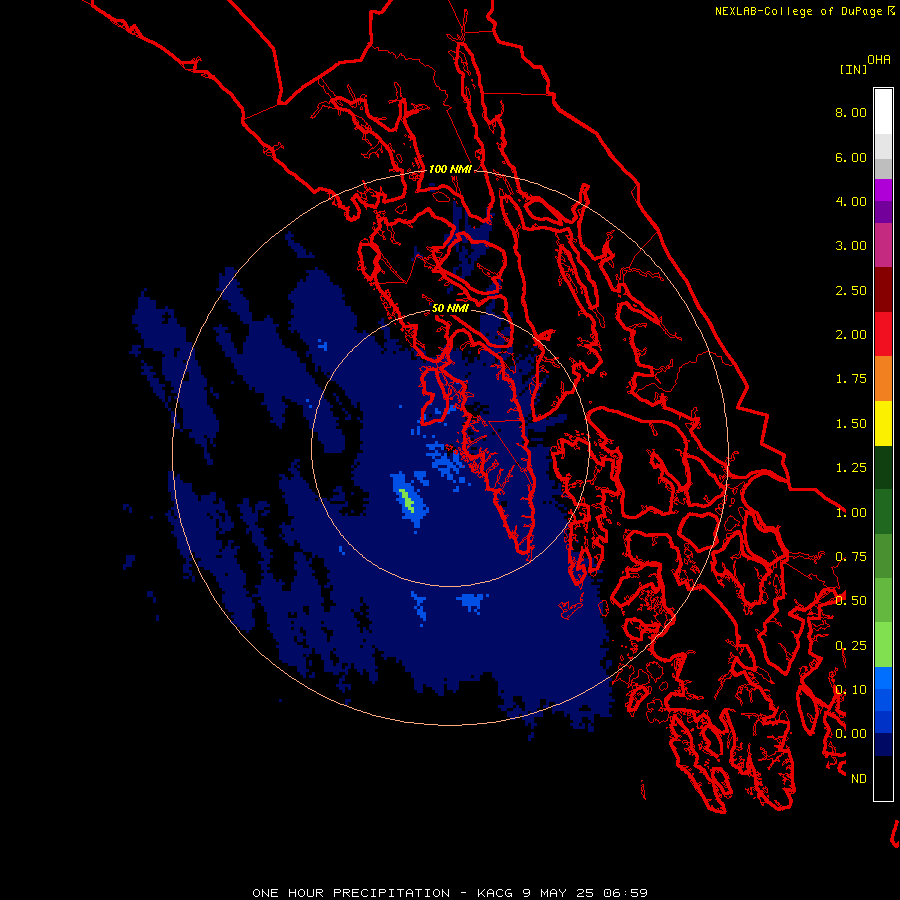Click the green precipitation core offshore

click(408, 500)
